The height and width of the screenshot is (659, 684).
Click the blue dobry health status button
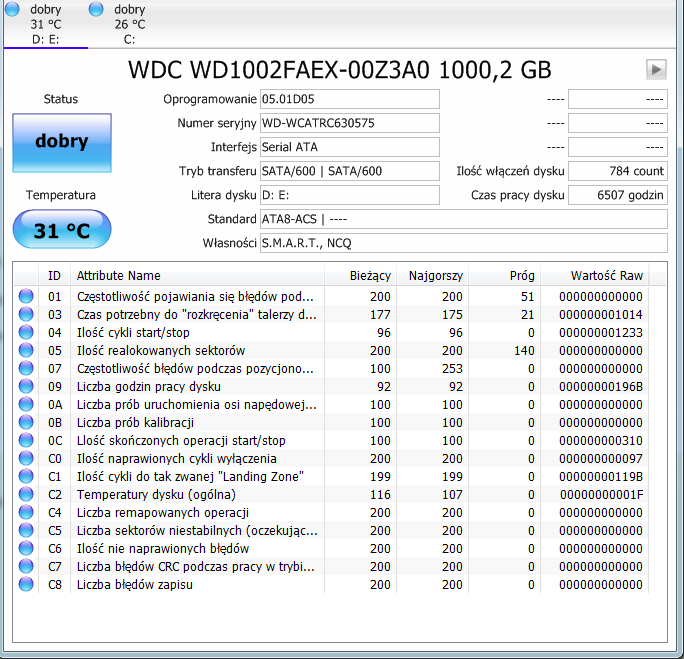pos(62,143)
